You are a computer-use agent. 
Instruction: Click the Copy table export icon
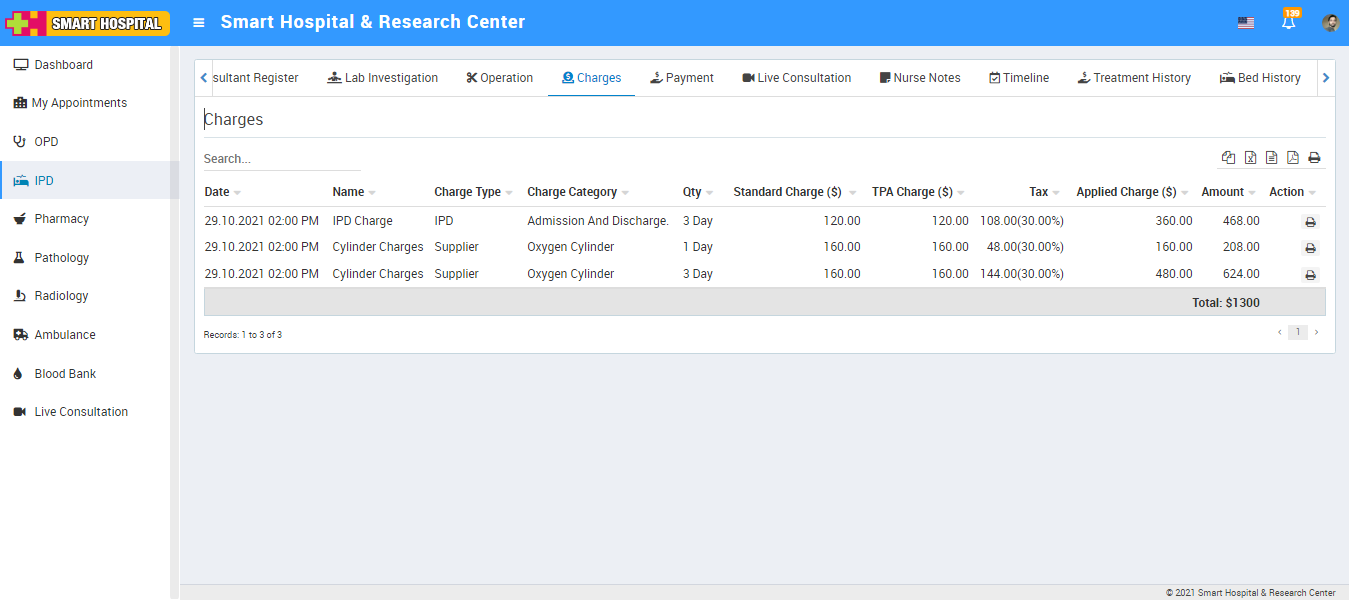pos(1228,158)
